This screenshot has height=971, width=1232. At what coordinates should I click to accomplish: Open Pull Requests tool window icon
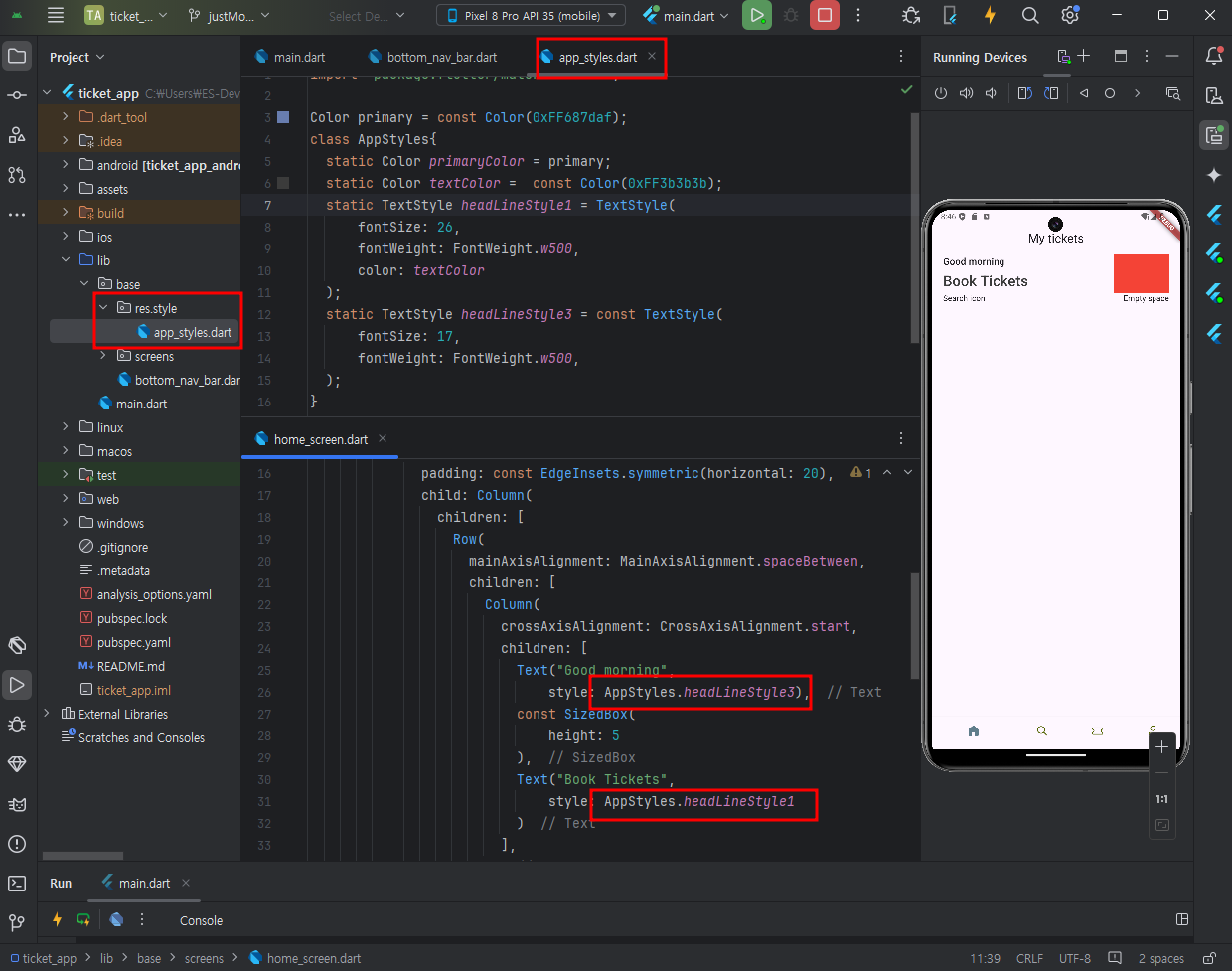tap(17, 175)
